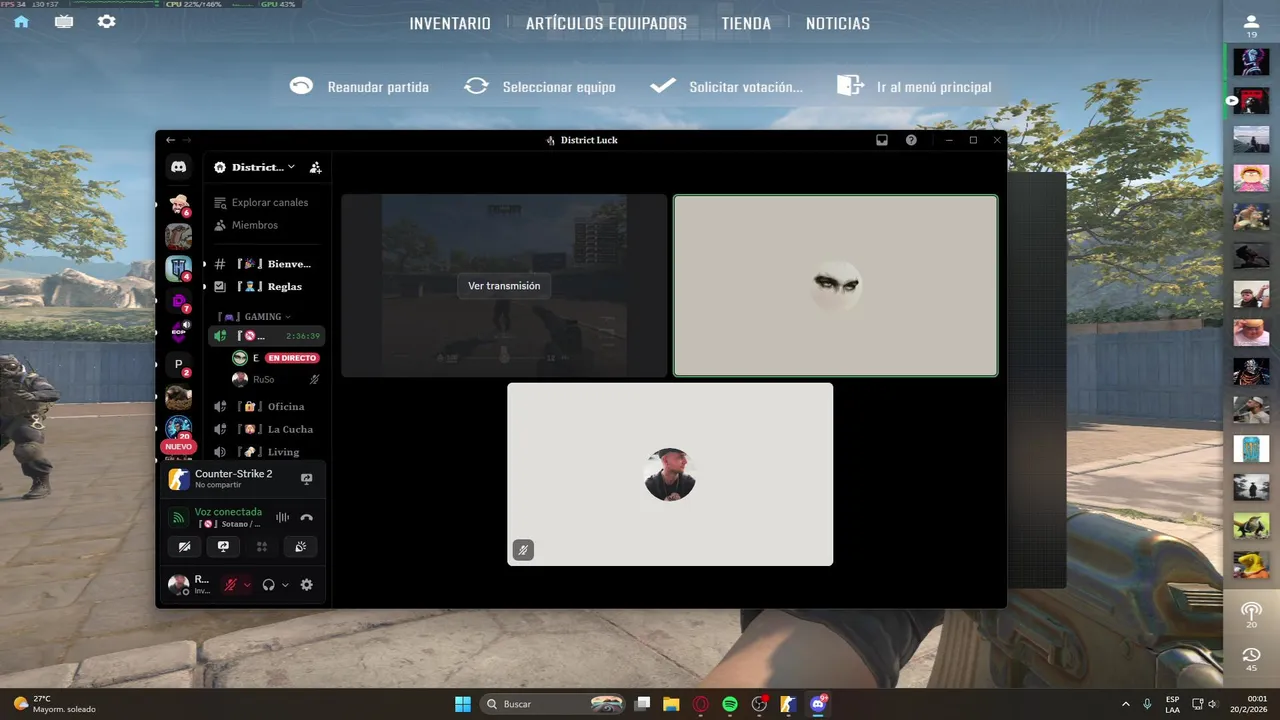Click the Windows taskbar Buscar search box
The image size is (1280, 720).
[554, 704]
